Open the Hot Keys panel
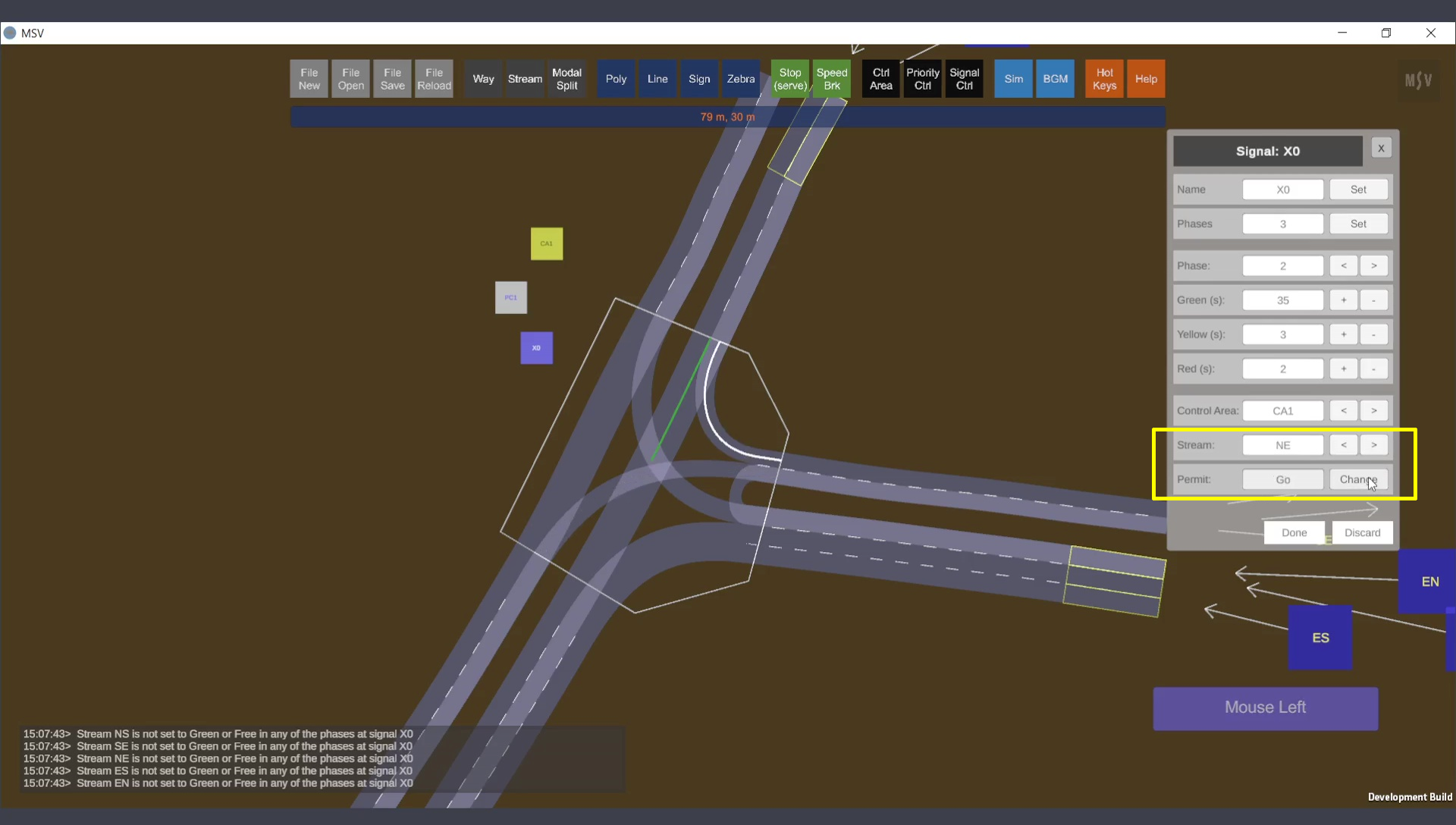1456x825 pixels. click(1104, 79)
